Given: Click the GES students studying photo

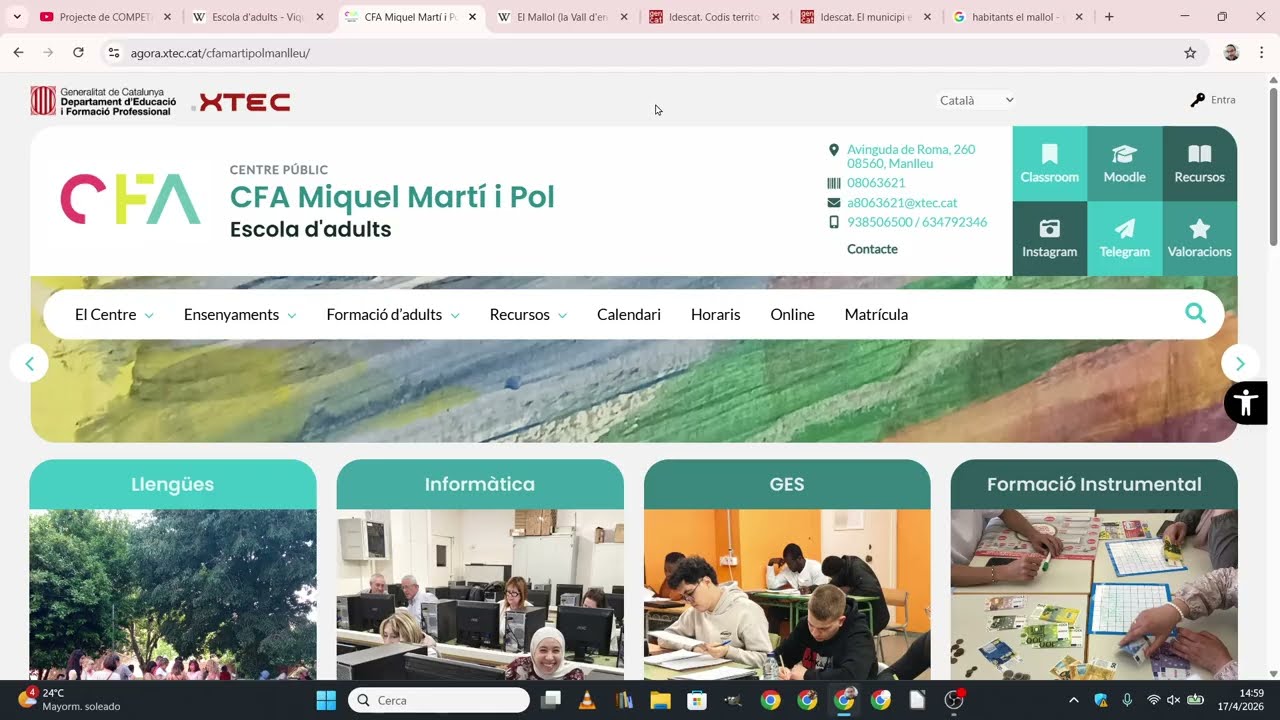Looking at the screenshot, I should 787,595.
